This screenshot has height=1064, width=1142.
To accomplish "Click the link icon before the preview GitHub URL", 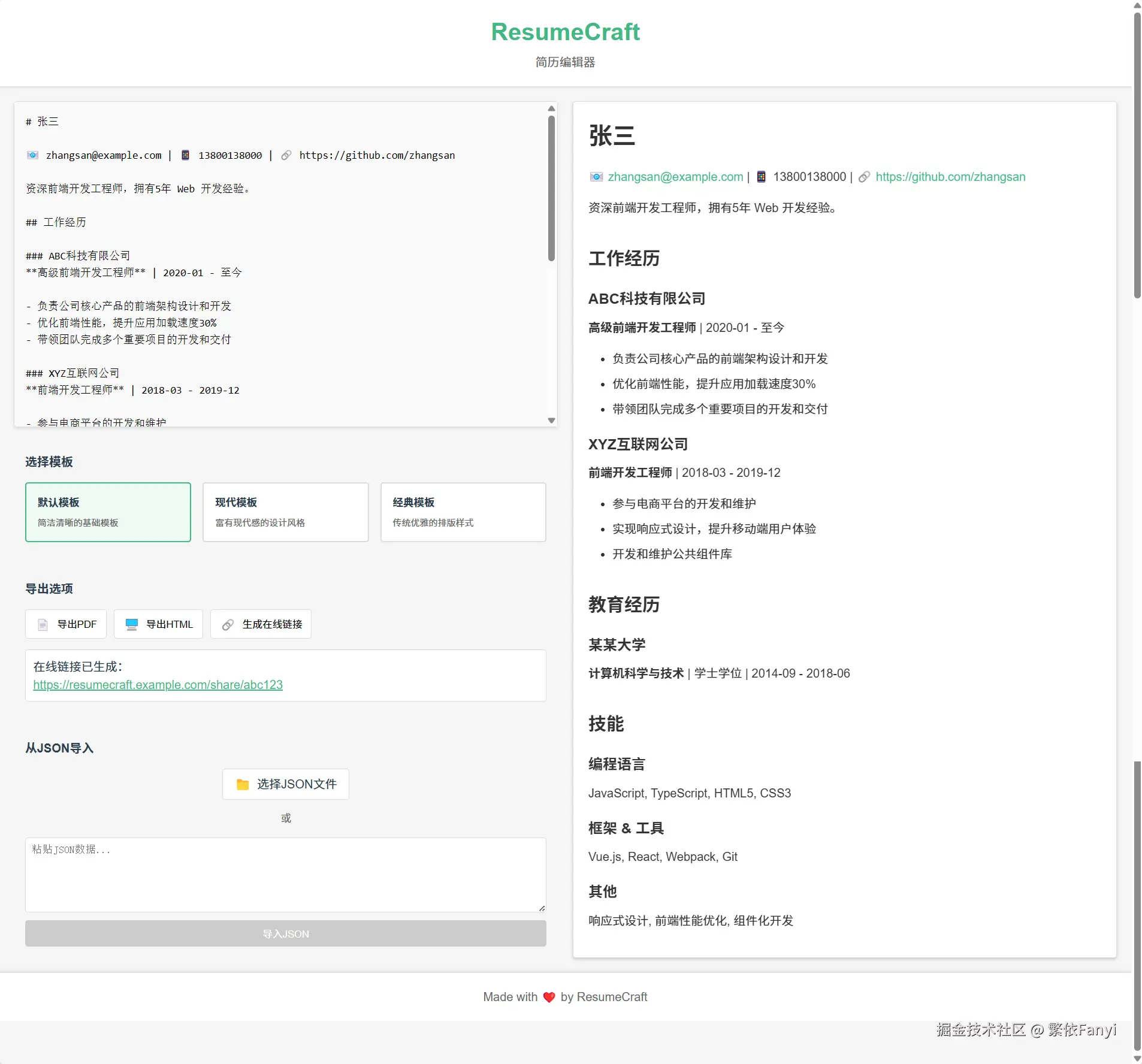I will click(864, 177).
